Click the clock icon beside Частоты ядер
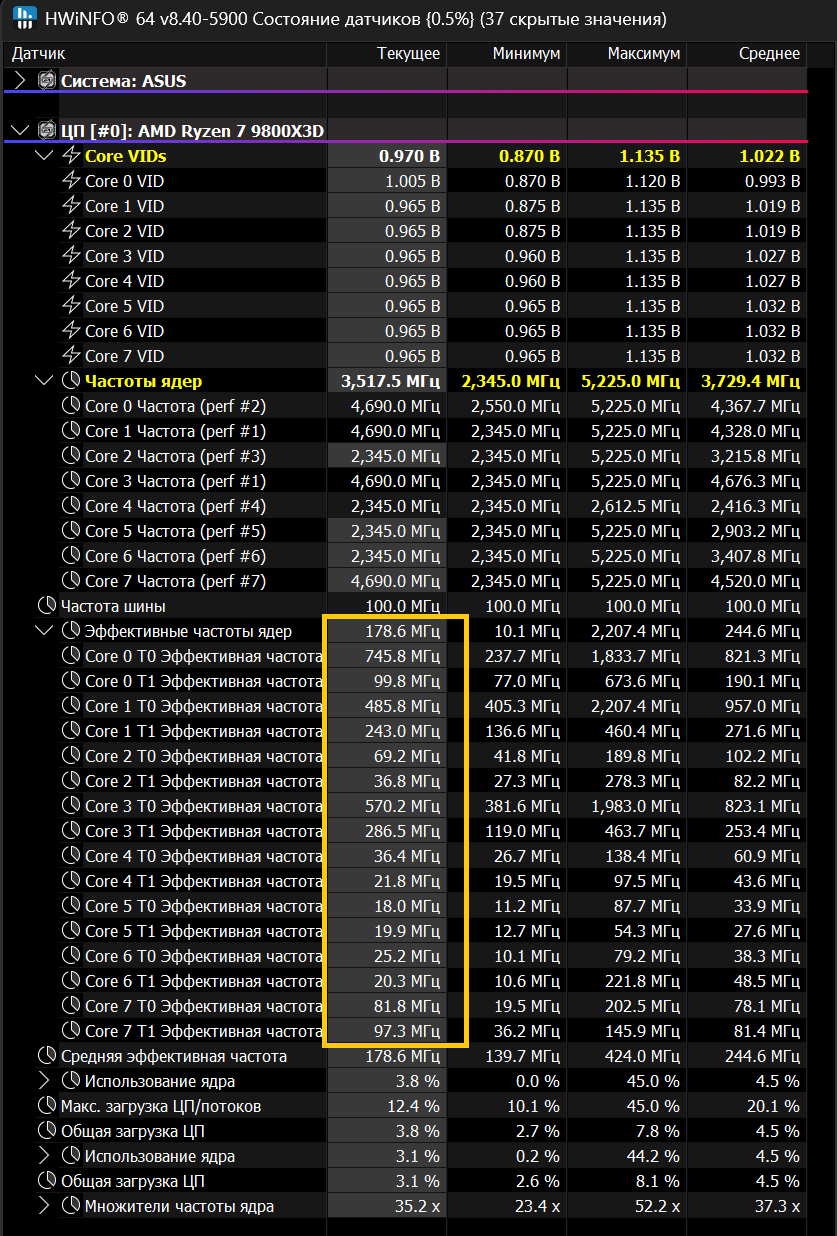 coord(71,380)
